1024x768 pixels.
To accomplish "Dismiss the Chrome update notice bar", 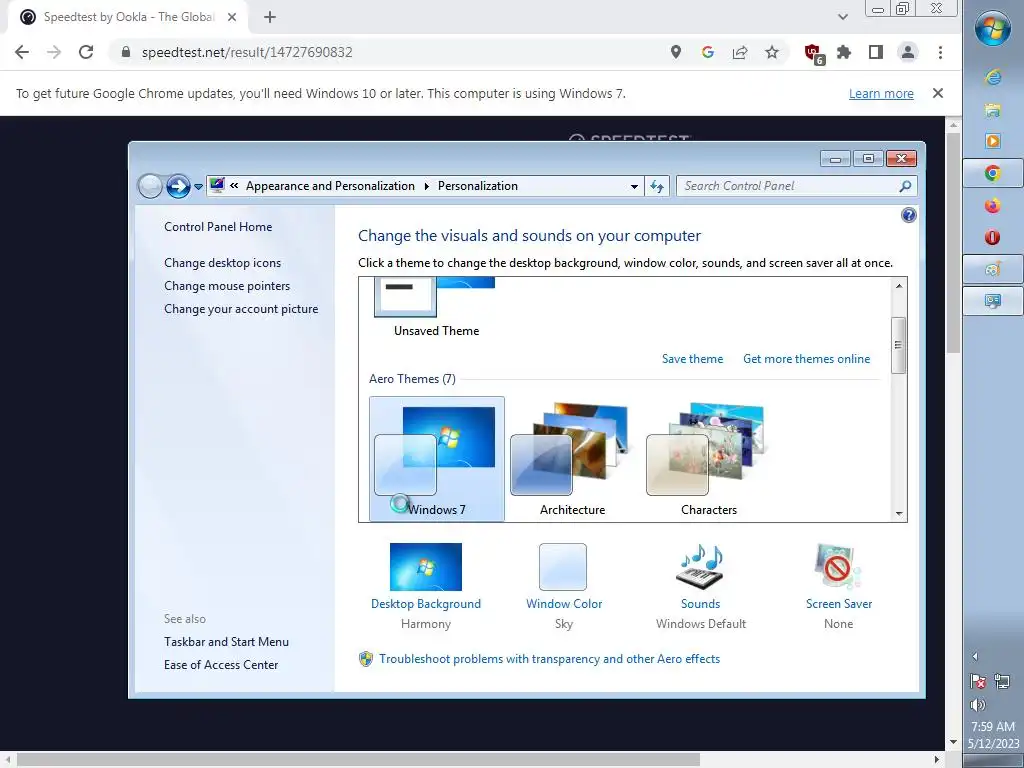I will coord(938,93).
